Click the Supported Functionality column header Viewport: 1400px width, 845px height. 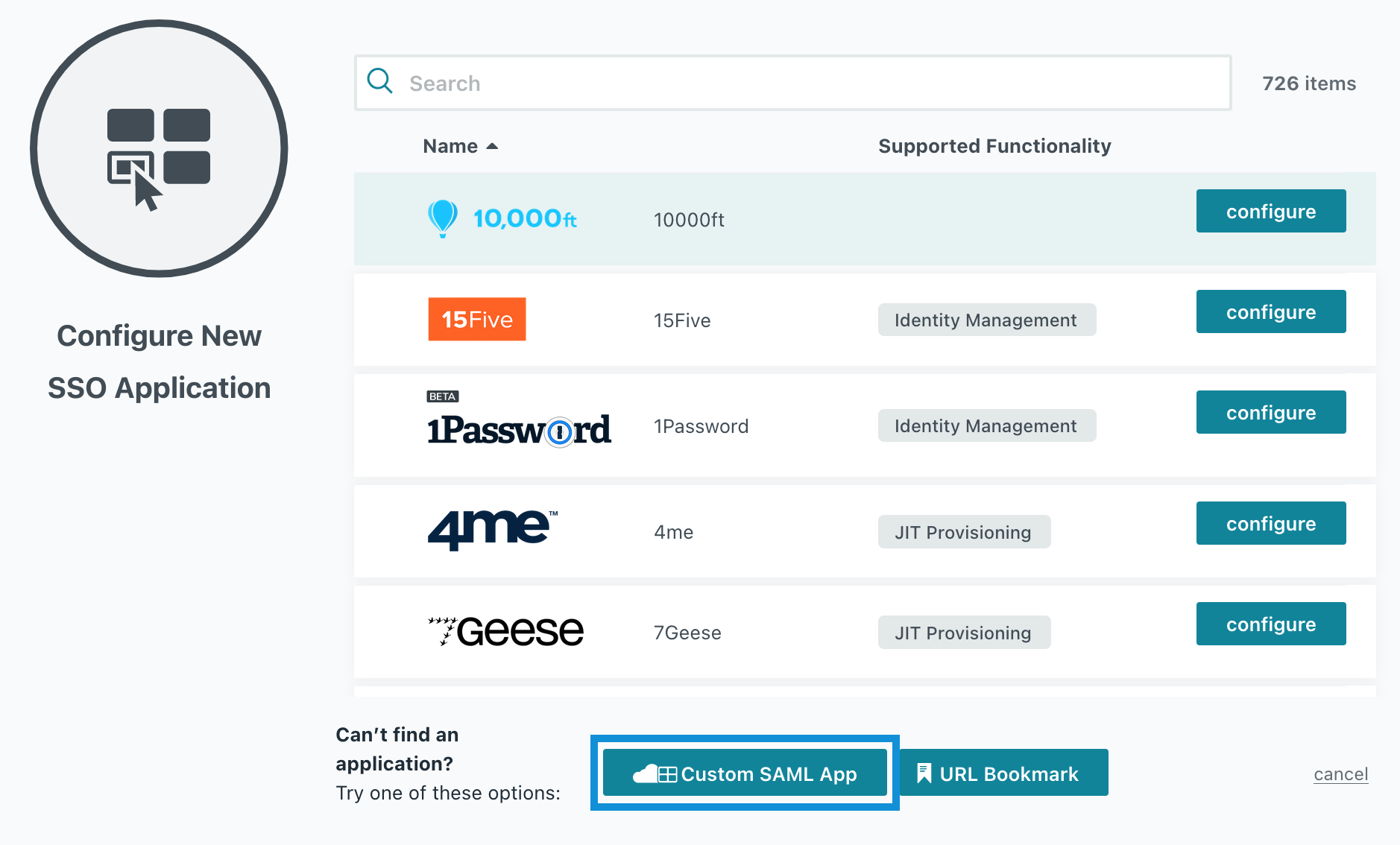(994, 146)
